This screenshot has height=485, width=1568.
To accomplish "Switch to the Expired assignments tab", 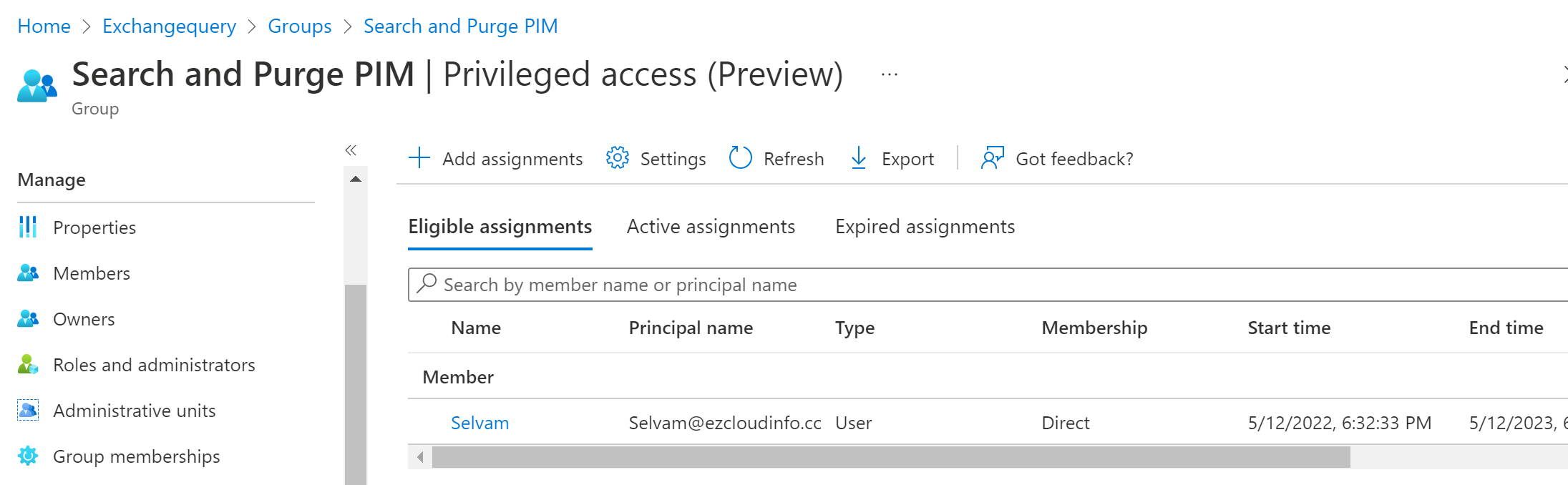I will click(925, 227).
